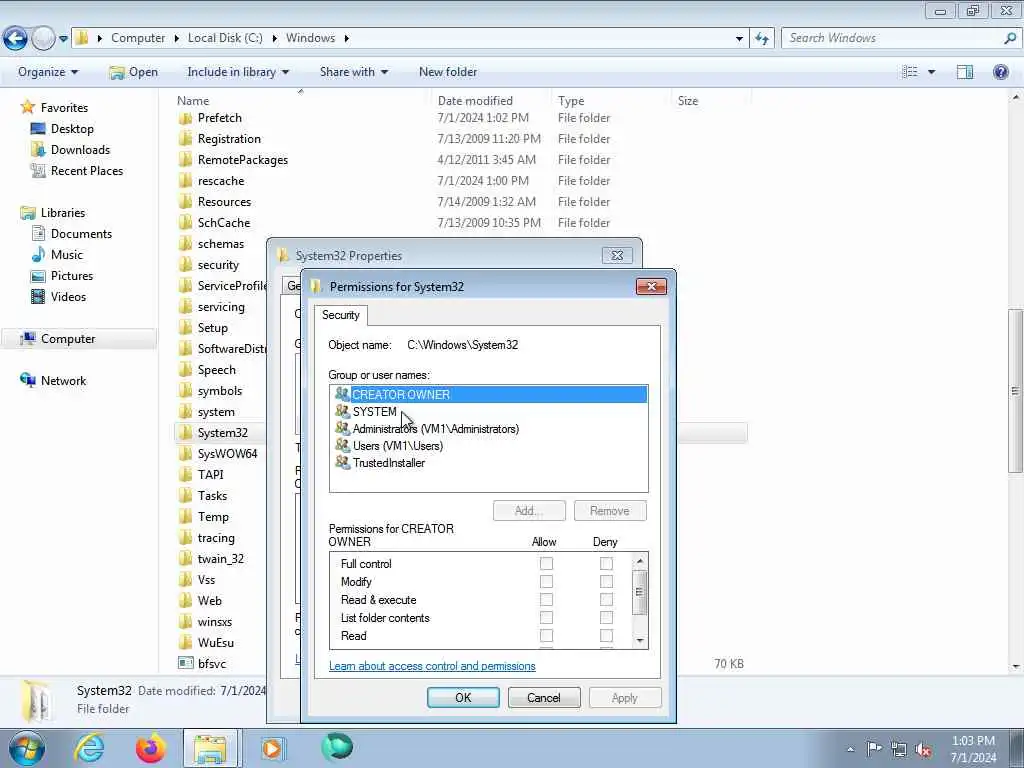This screenshot has height=768, width=1024.
Task: Click the Music library icon
Action: click(39, 255)
